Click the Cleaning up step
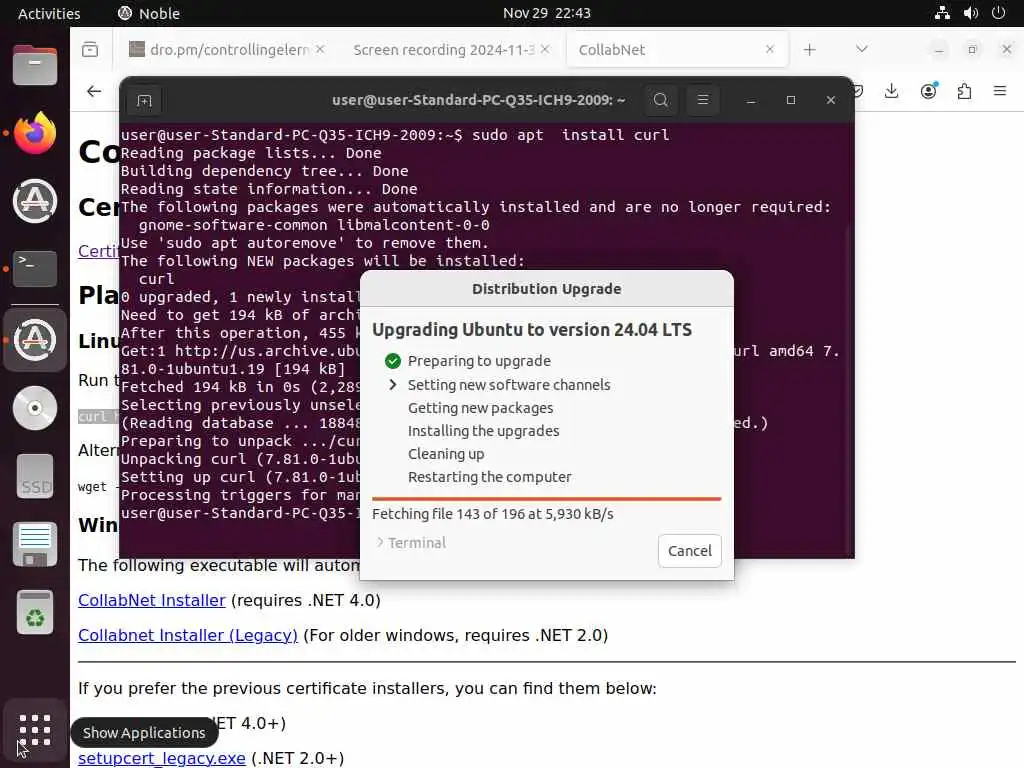Screen dimensions: 1024x768 click(446, 453)
